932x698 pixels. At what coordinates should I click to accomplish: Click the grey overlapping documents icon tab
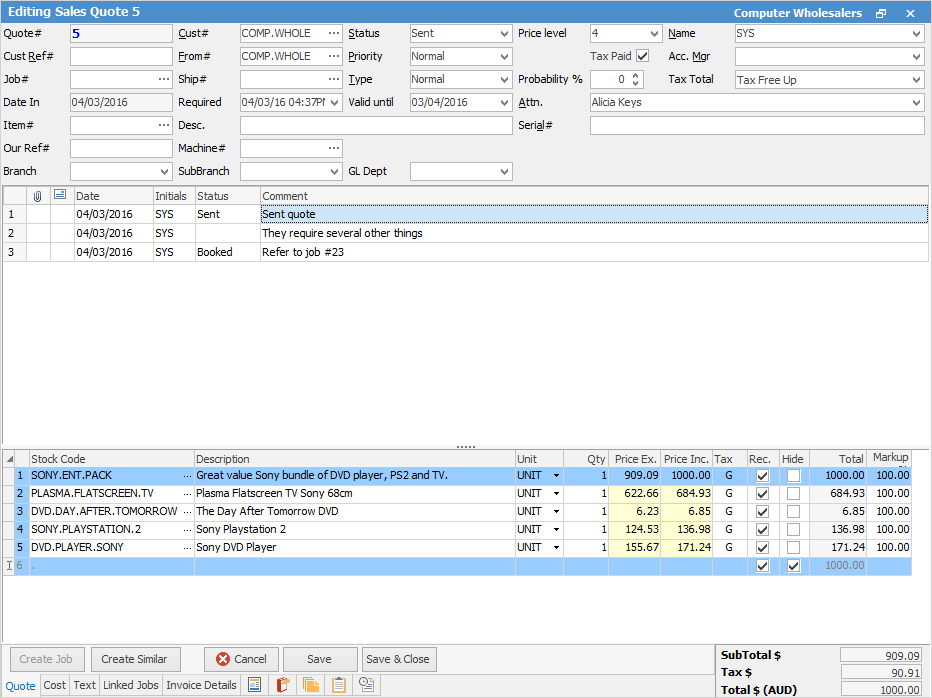click(x=367, y=685)
